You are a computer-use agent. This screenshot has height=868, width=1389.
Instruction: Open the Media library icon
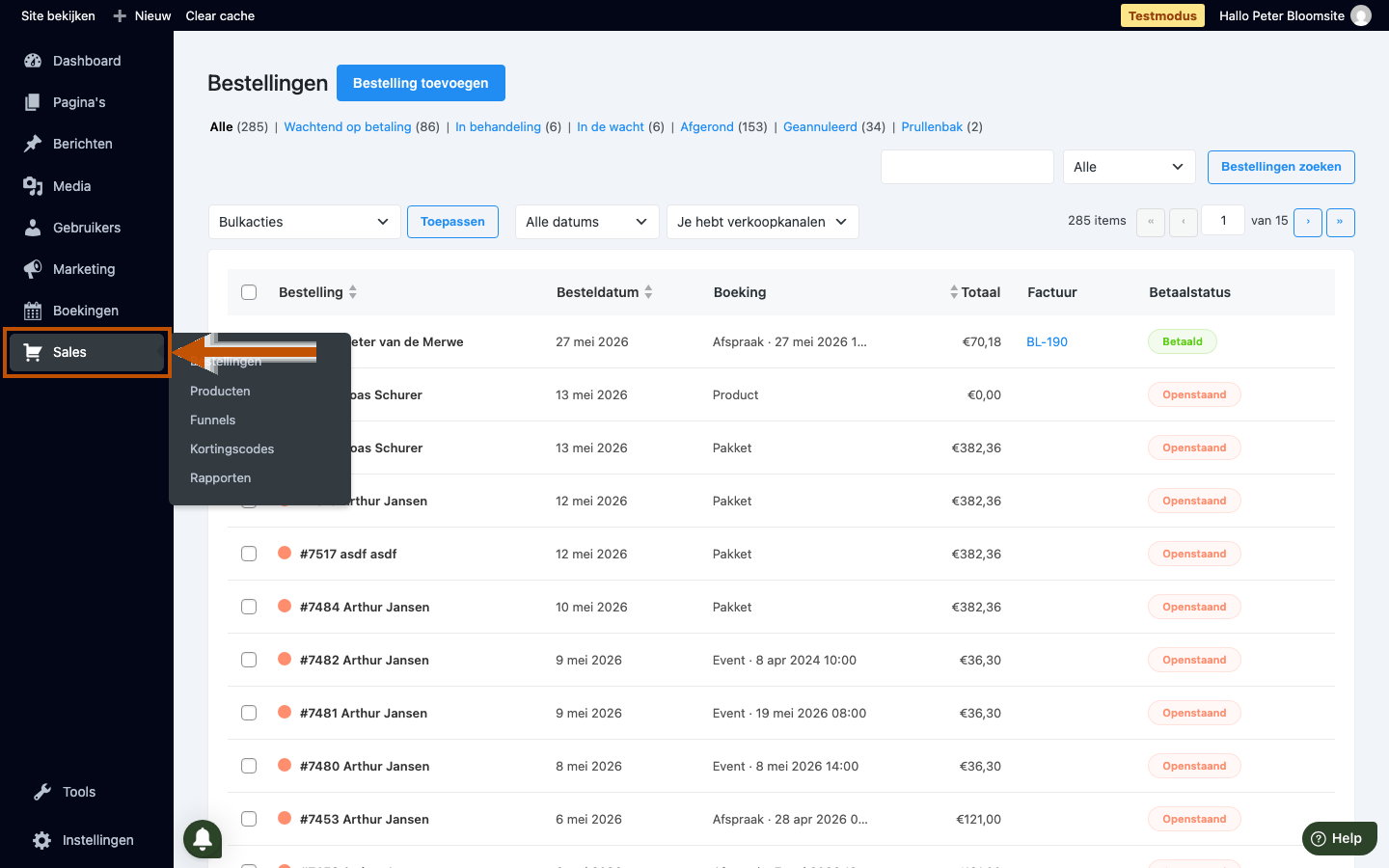[33, 186]
